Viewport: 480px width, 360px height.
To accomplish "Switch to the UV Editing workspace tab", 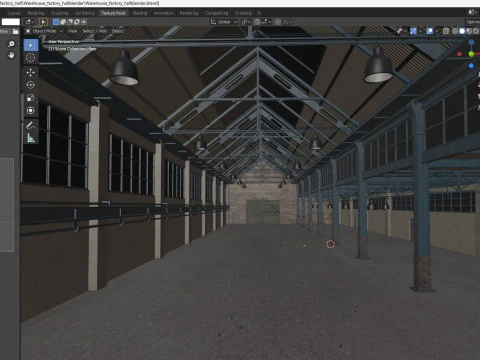I will click(x=85, y=13).
